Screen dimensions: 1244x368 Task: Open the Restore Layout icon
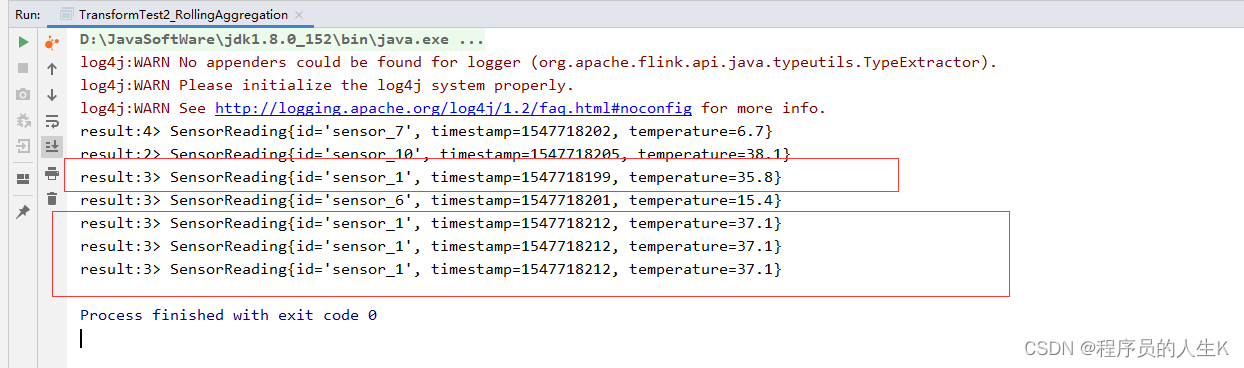pos(23,179)
